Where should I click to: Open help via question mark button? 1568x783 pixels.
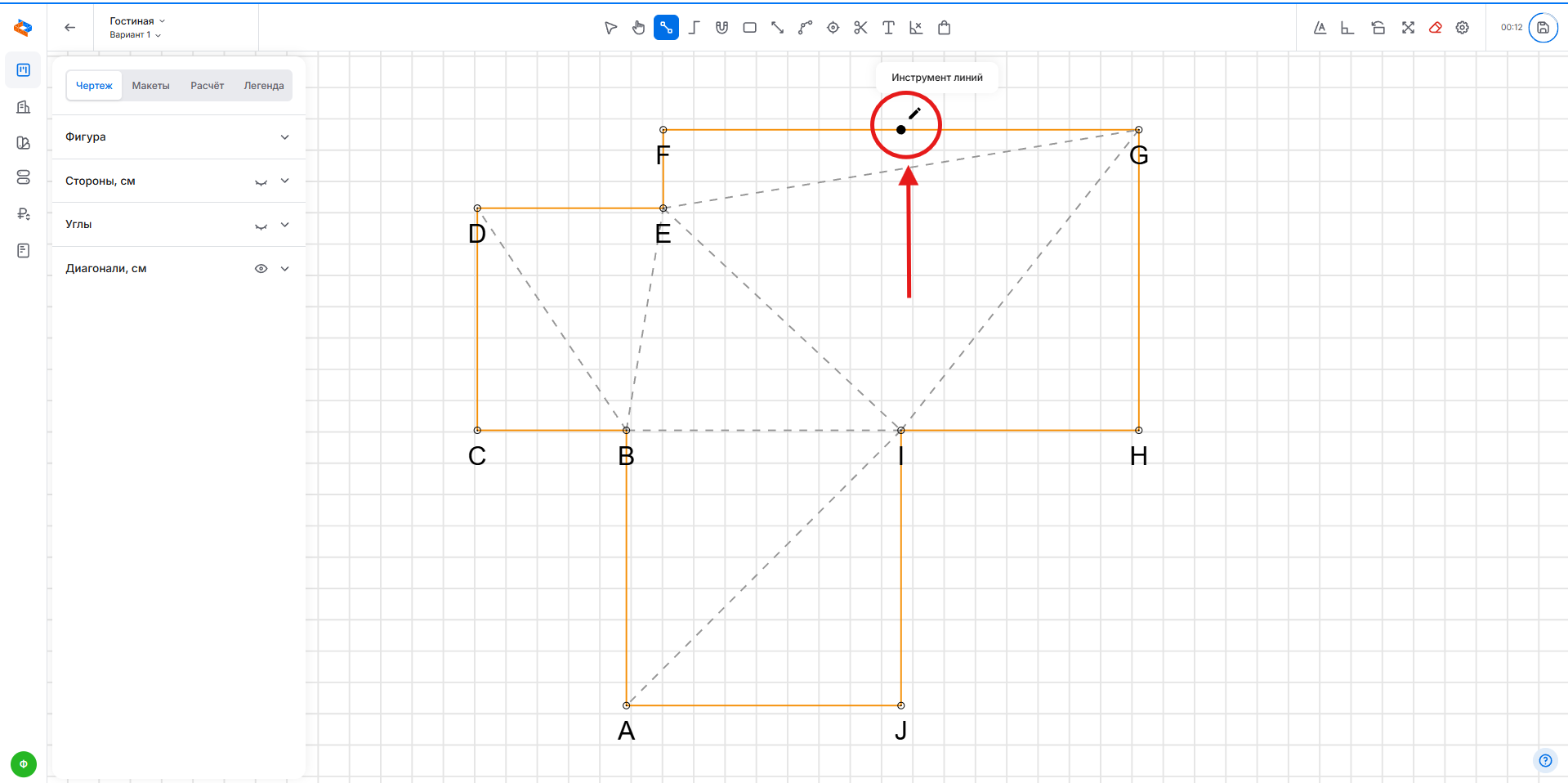coord(1544,760)
